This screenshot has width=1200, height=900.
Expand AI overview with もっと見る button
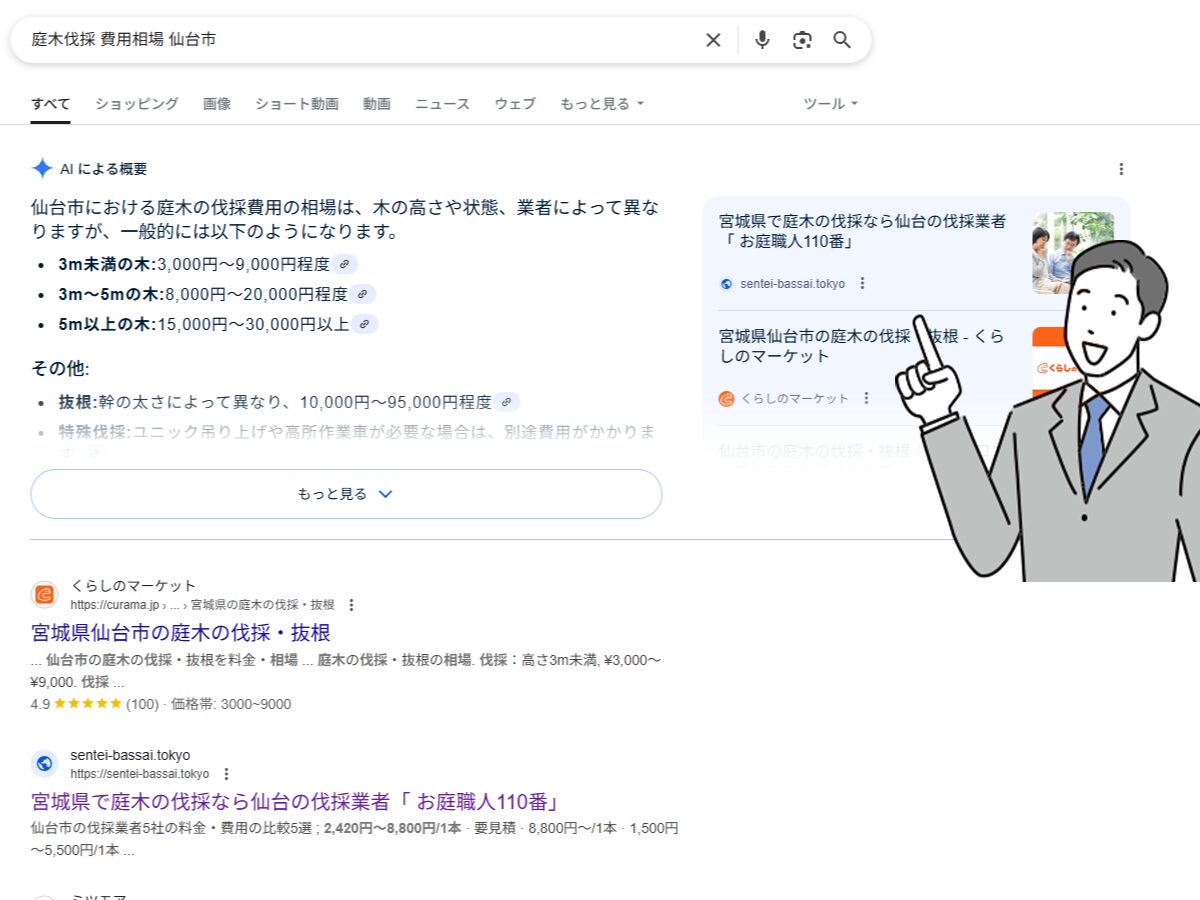click(346, 494)
